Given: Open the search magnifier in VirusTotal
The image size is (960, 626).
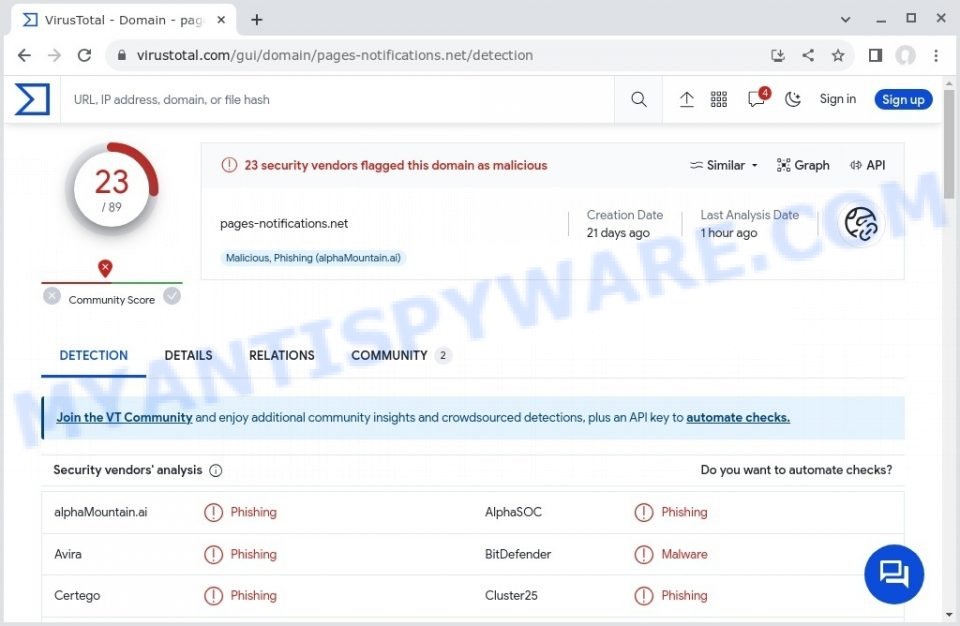Looking at the screenshot, I should (639, 99).
